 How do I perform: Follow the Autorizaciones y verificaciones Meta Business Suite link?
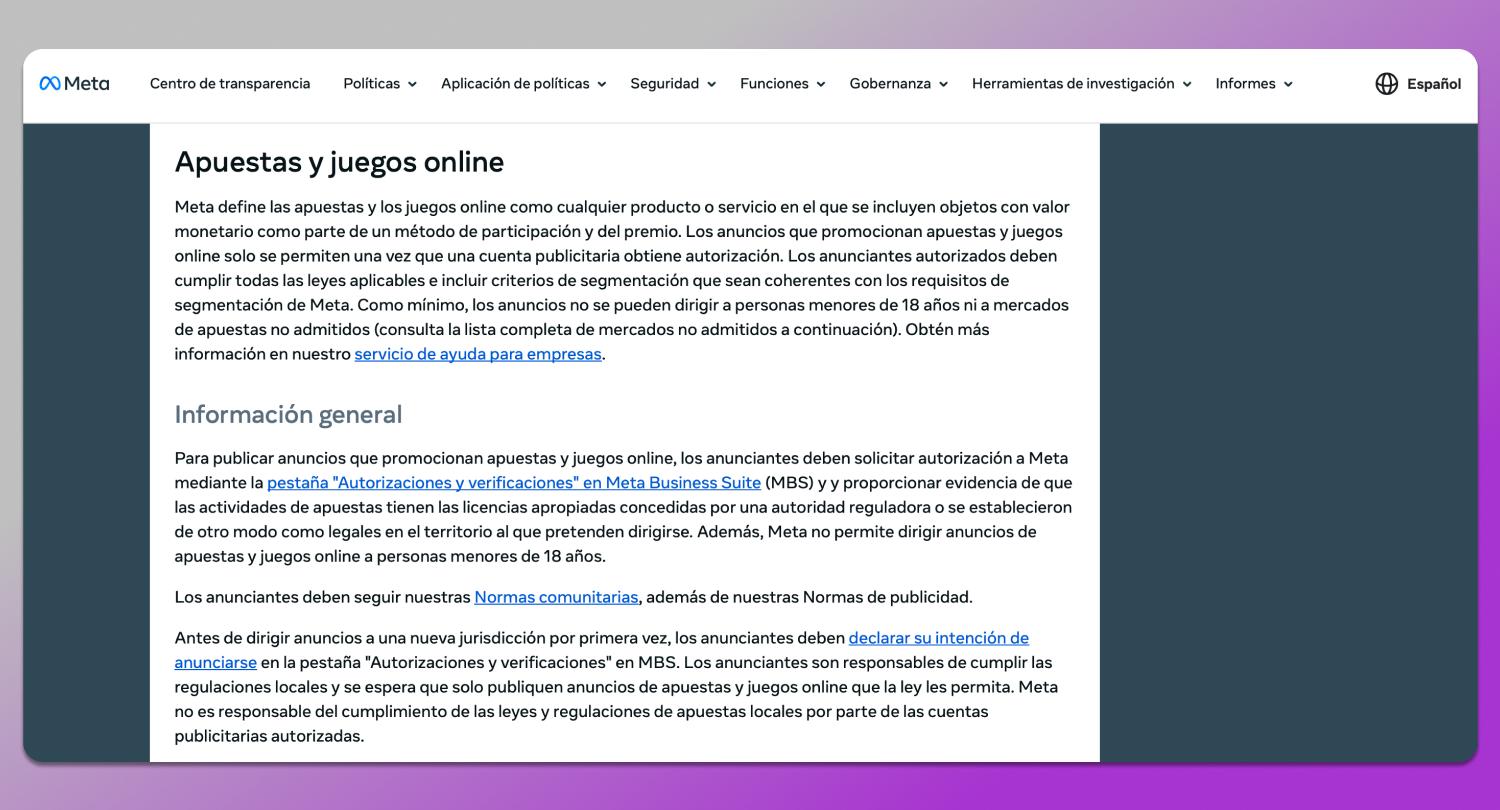[513, 483]
